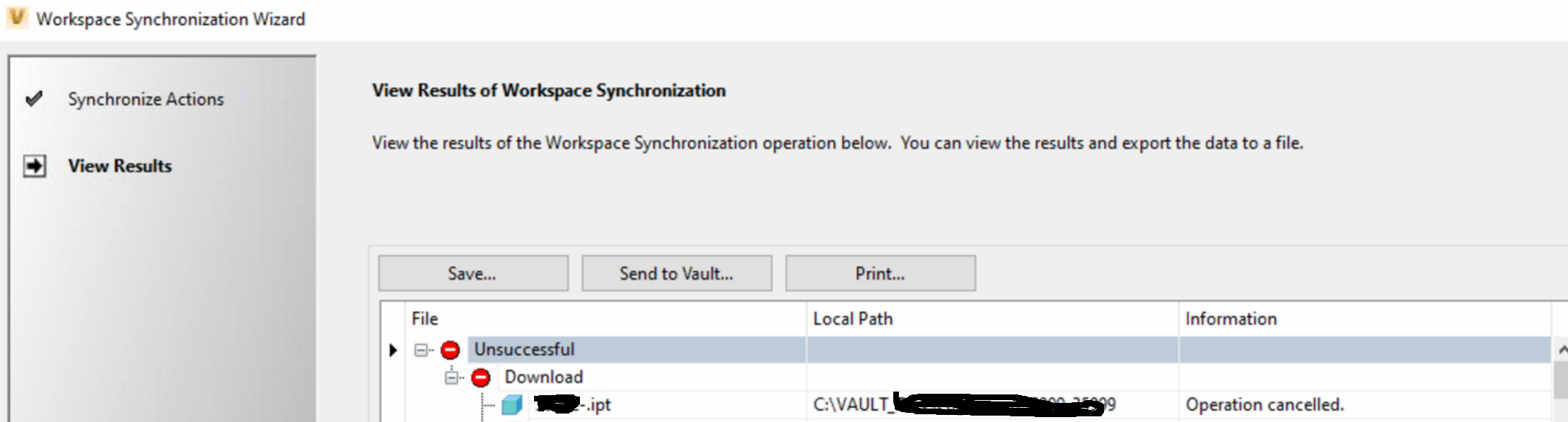Image resolution: width=1568 pixels, height=422 pixels.
Task: Click the File column header
Action: [x=425, y=319]
